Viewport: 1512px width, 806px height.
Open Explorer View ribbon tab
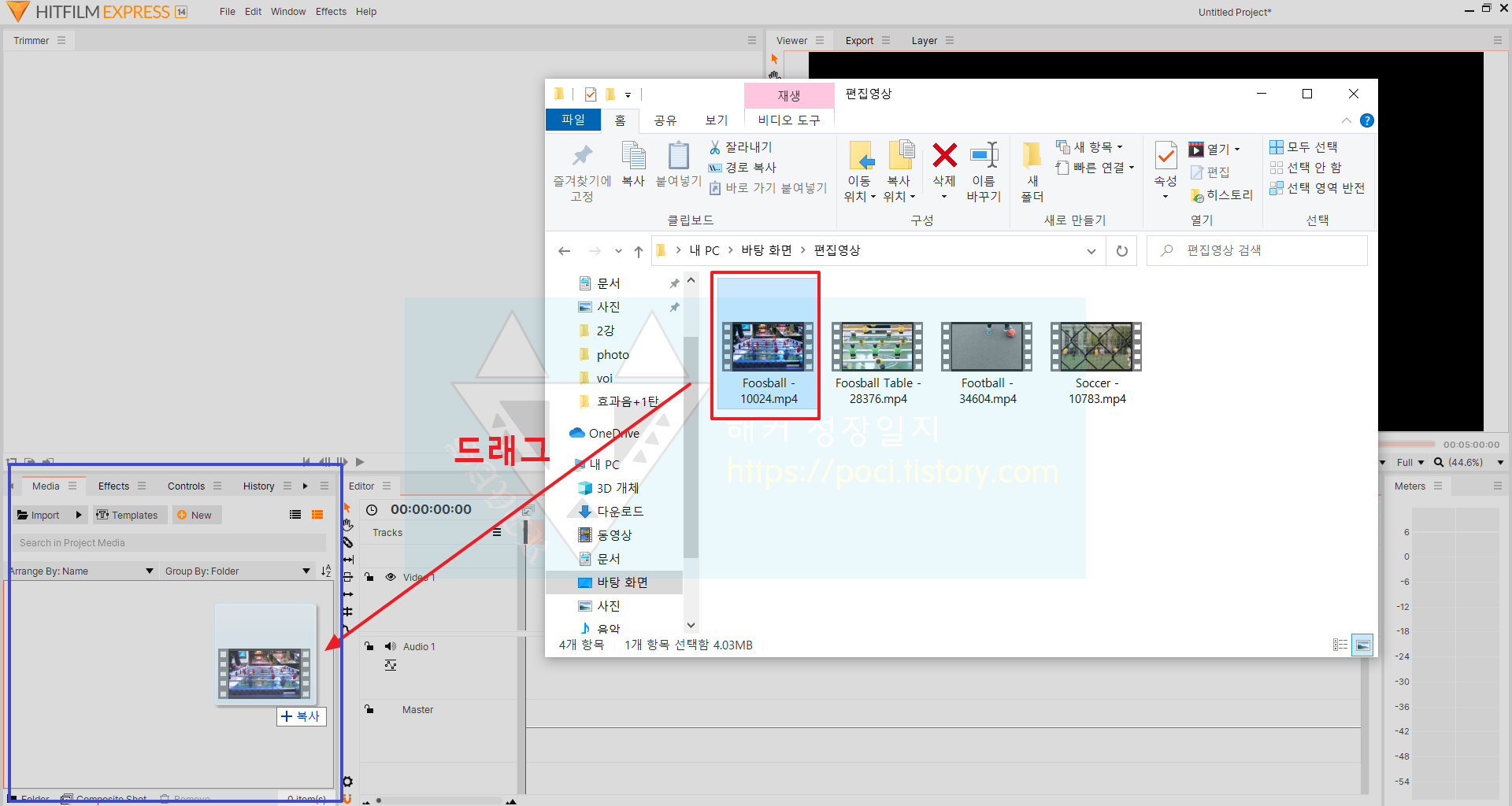[x=716, y=120]
